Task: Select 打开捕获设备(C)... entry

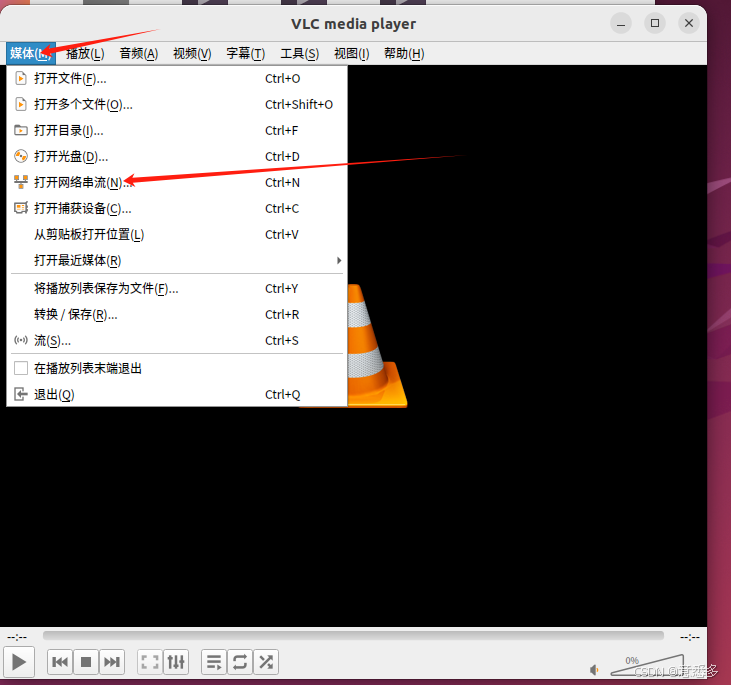Action: (x=177, y=208)
